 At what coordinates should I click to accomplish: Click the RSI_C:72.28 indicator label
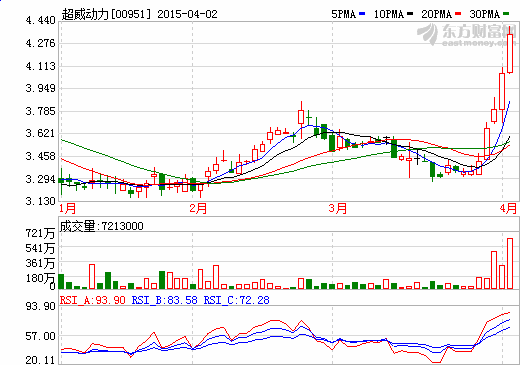pyautogui.click(x=237, y=300)
